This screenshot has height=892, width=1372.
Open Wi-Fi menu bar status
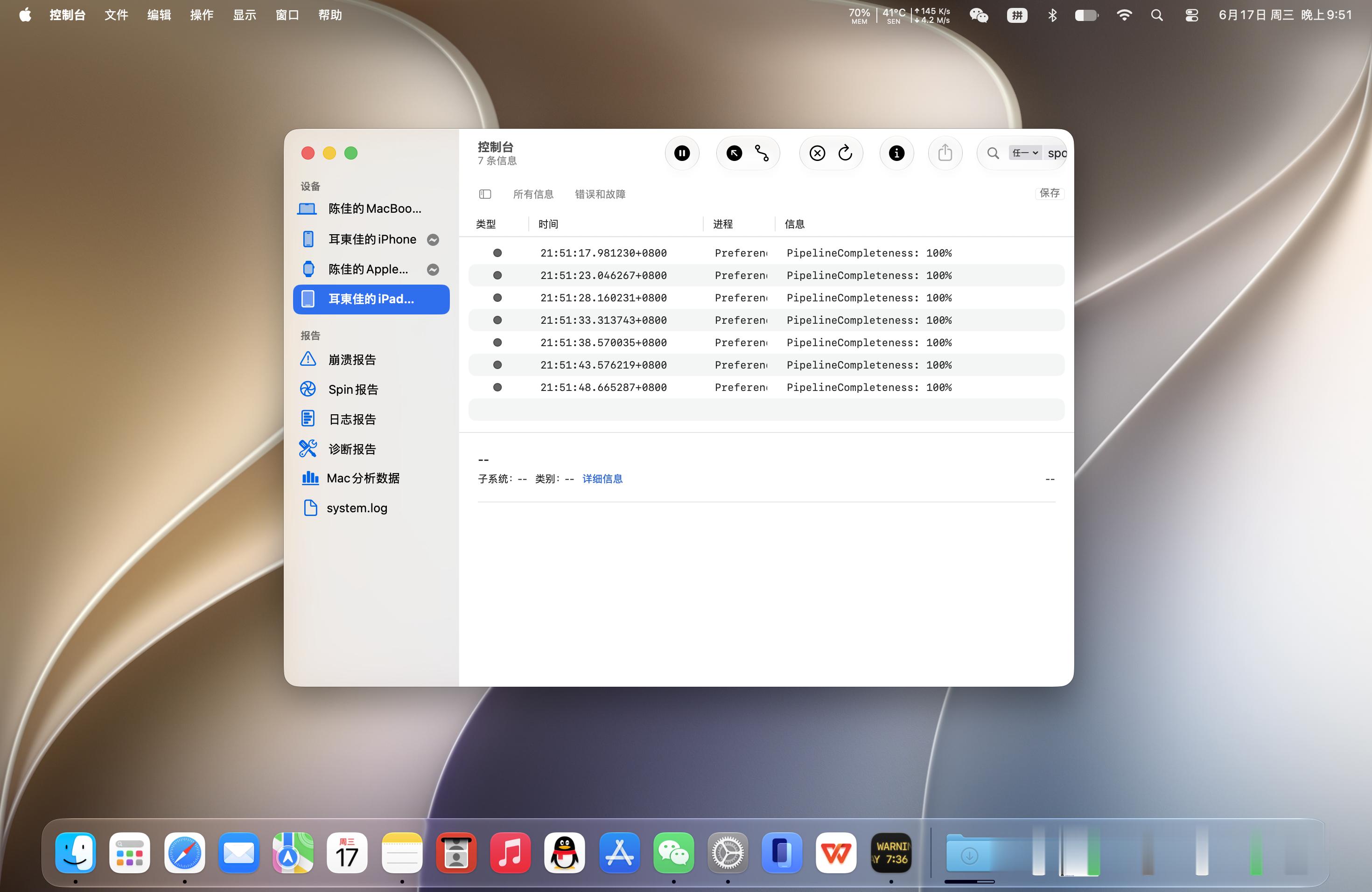click(x=1124, y=15)
